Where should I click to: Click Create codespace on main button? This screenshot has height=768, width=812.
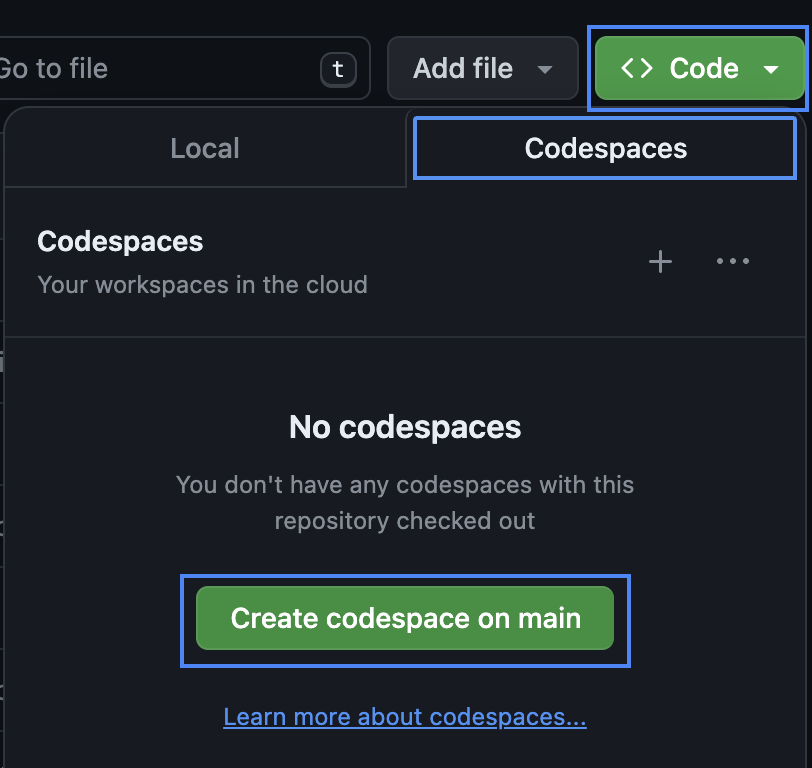405,618
